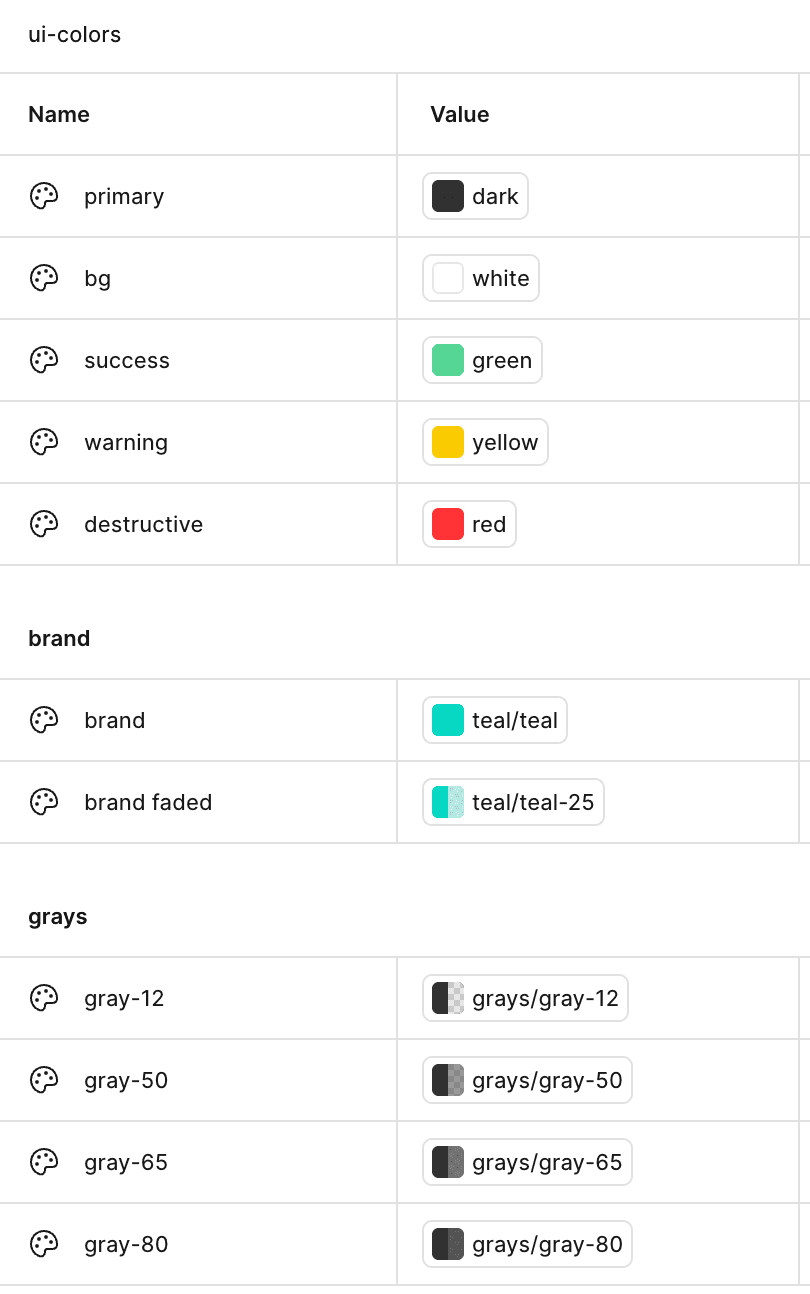Select the gray-12 row palette icon
Viewport: 810px width, 1294px height.
tap(44, 998)
